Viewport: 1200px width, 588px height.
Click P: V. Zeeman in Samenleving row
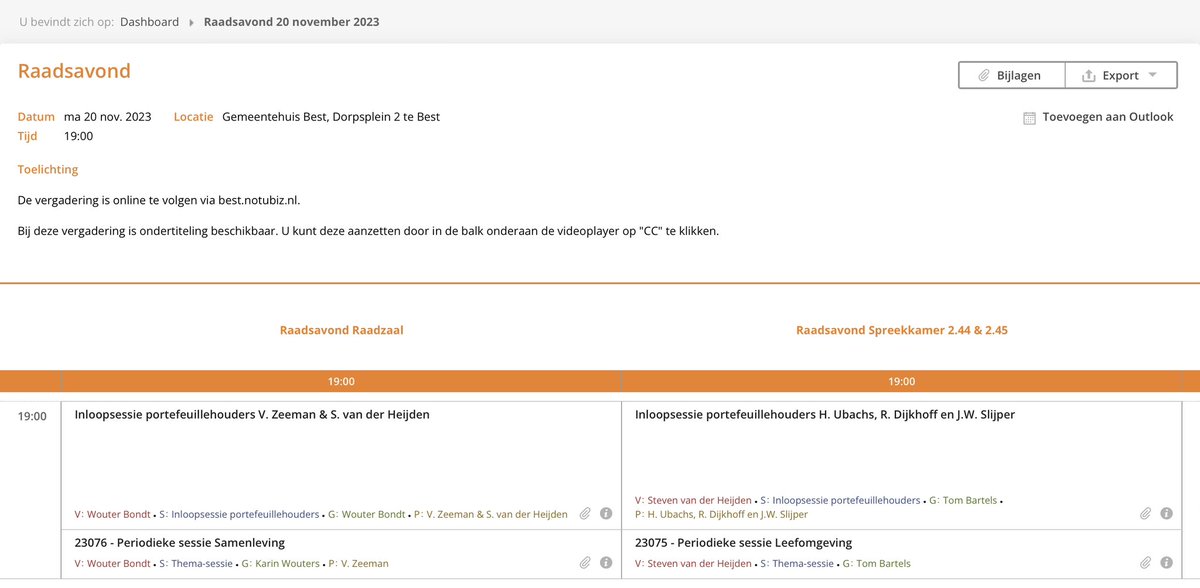tap(358, 564)
